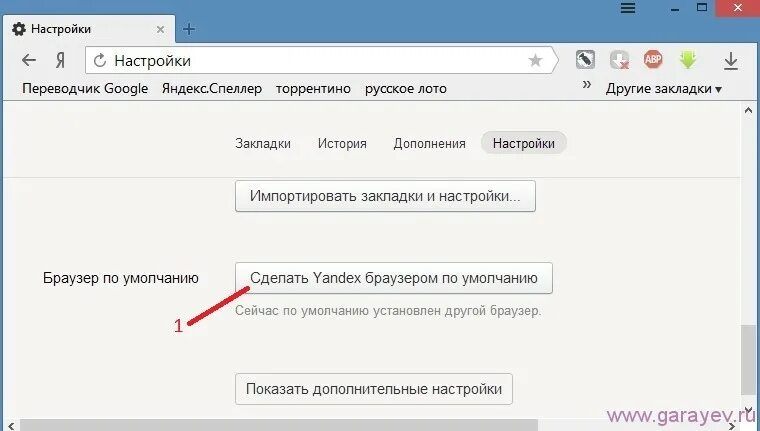
Task: Select the Настройки browser tab
Action: (x=90, y=29)
